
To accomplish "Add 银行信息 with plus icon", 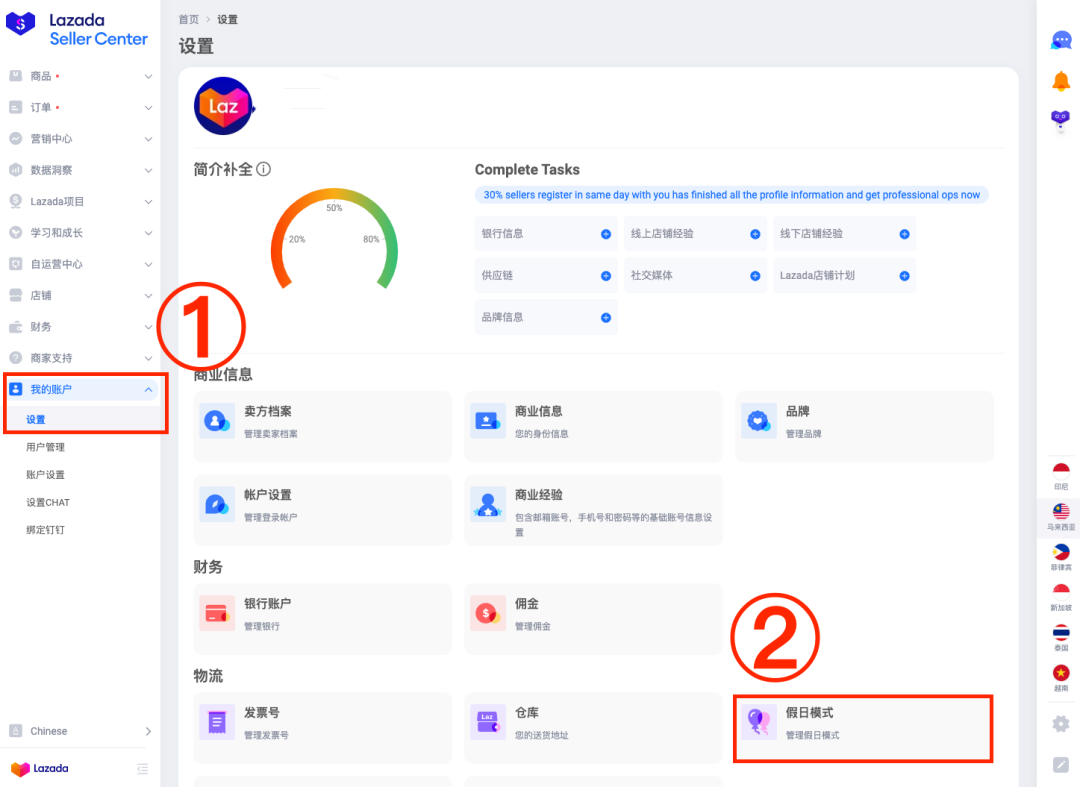I will 606,234.
